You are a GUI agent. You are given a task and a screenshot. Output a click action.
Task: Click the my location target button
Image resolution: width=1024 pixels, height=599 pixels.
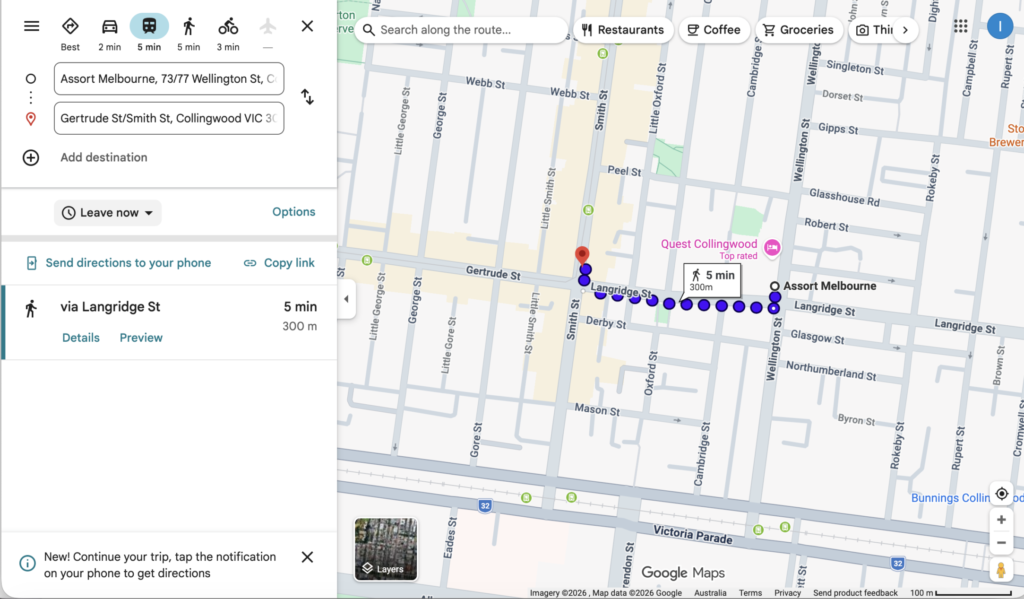point(1001,493)
